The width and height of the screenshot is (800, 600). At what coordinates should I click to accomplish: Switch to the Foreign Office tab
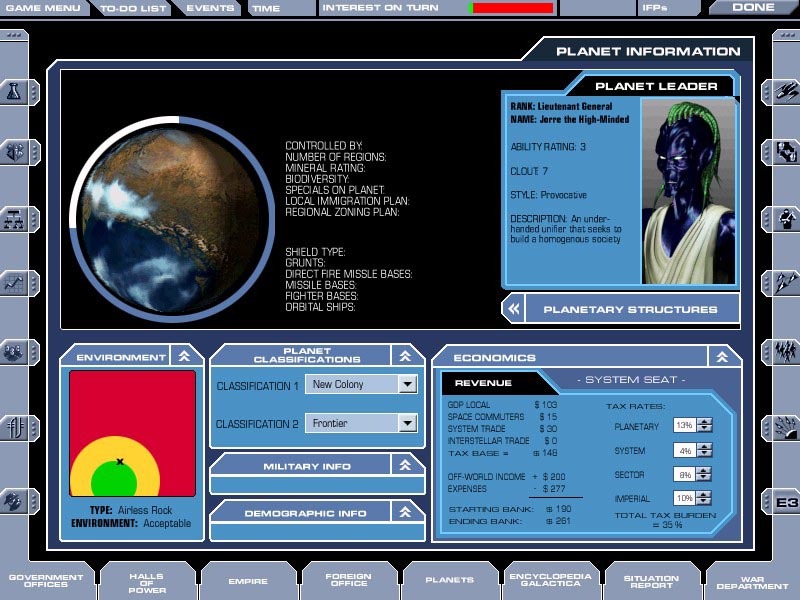[348, 581]
